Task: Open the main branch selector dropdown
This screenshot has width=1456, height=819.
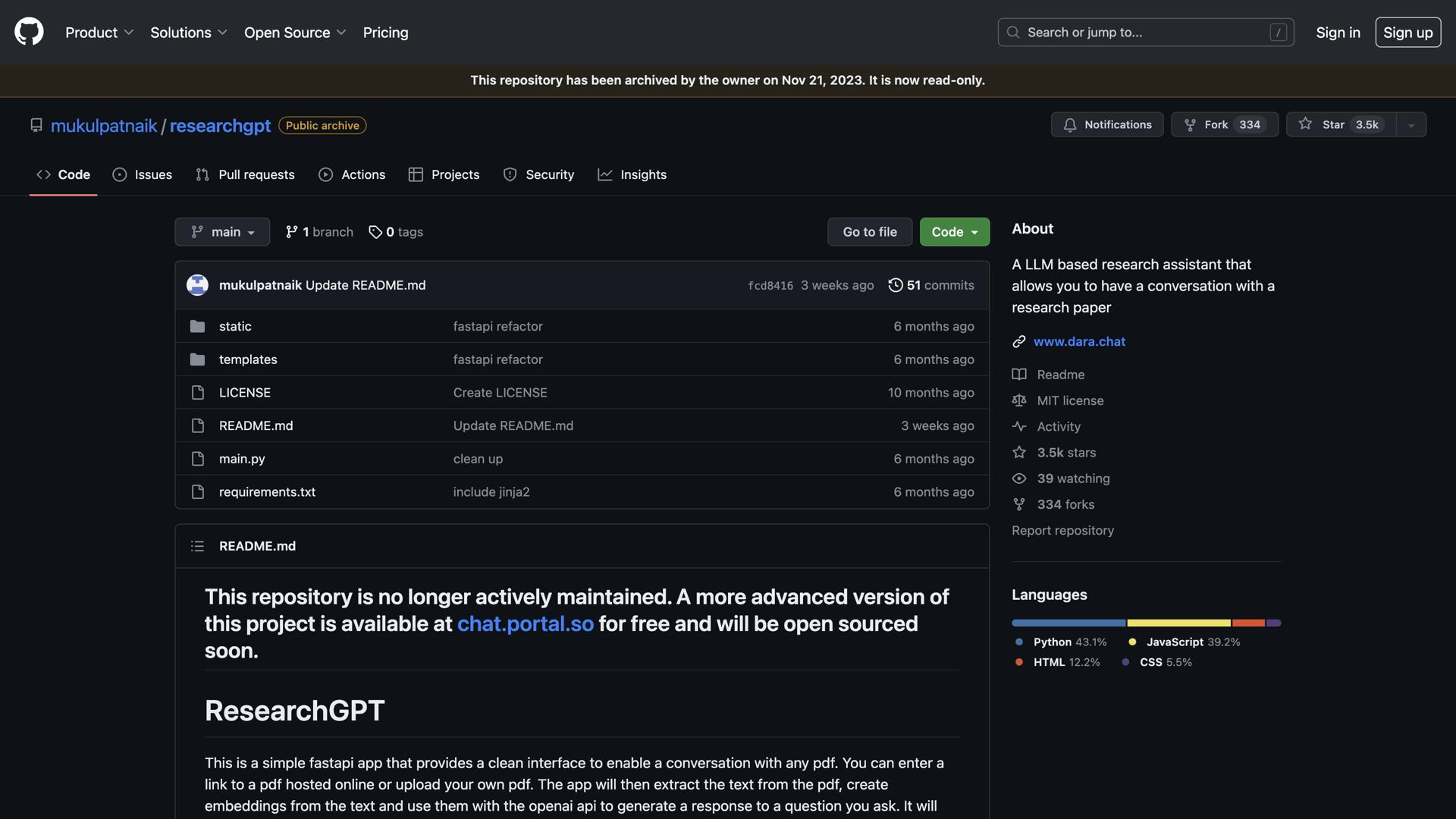Action: pos(222,232)
